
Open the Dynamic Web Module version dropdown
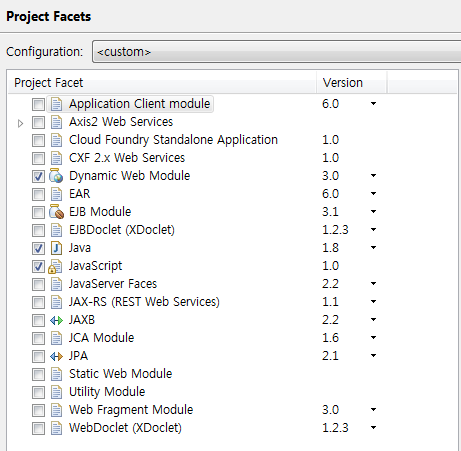(373, 176)
